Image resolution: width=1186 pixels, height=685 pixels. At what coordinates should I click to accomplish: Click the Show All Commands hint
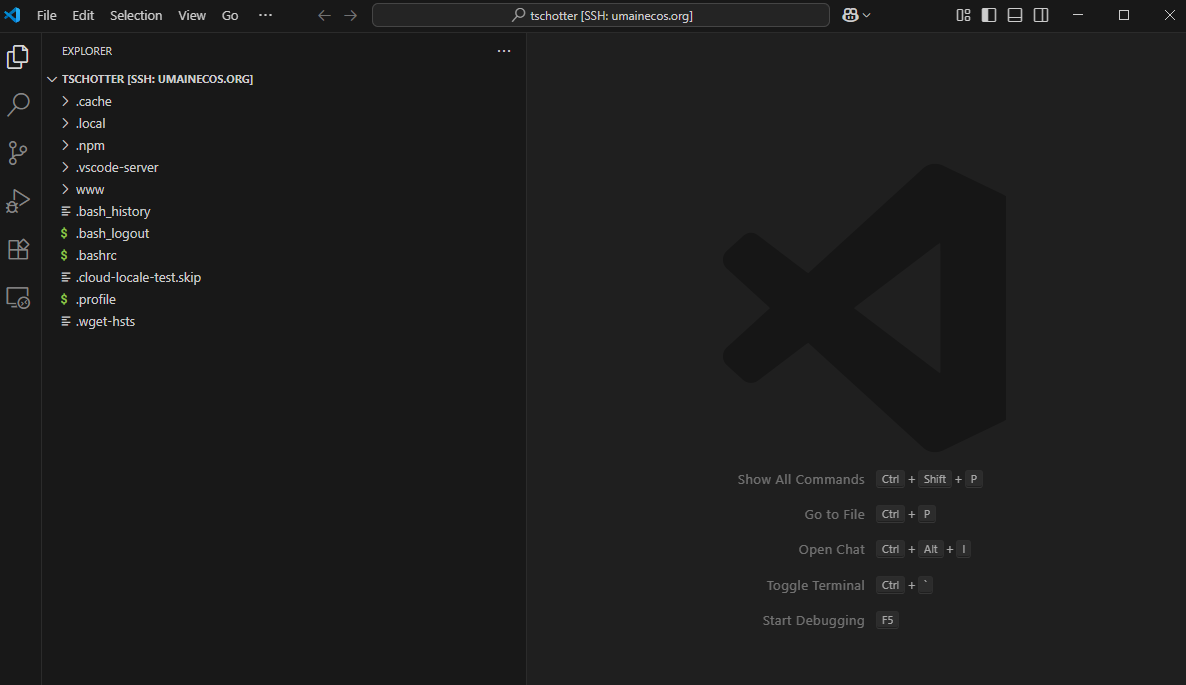[801, 479]
